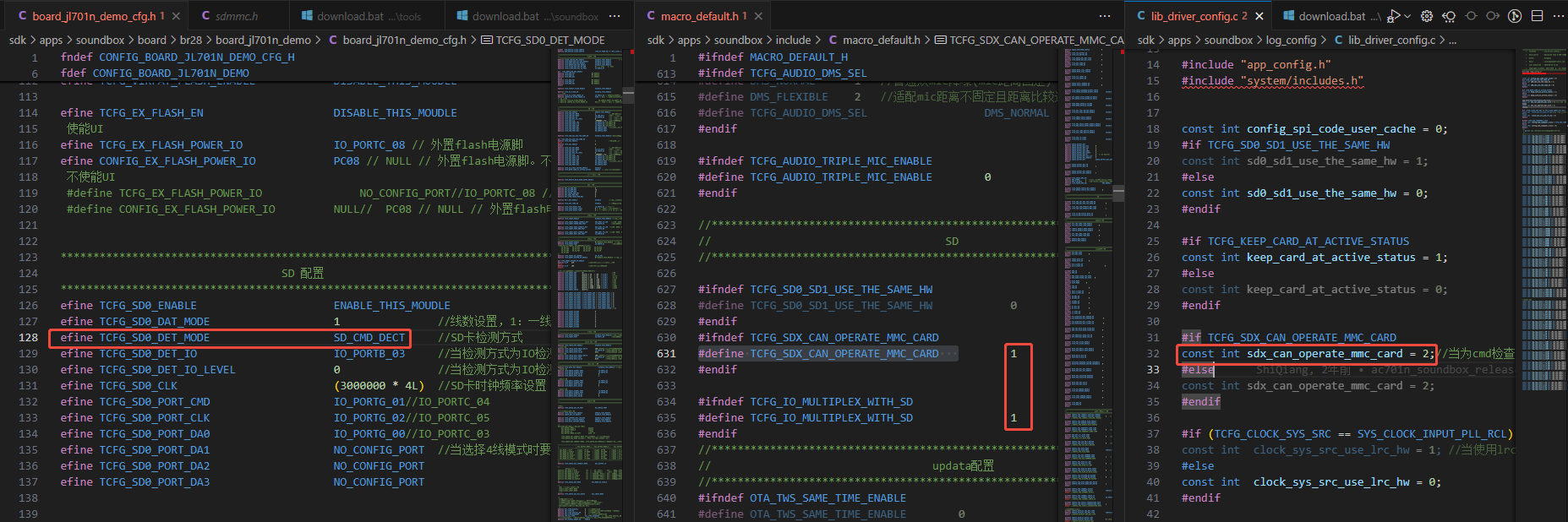Click line number 631 in macro_default.h gutter

(666, 354)
